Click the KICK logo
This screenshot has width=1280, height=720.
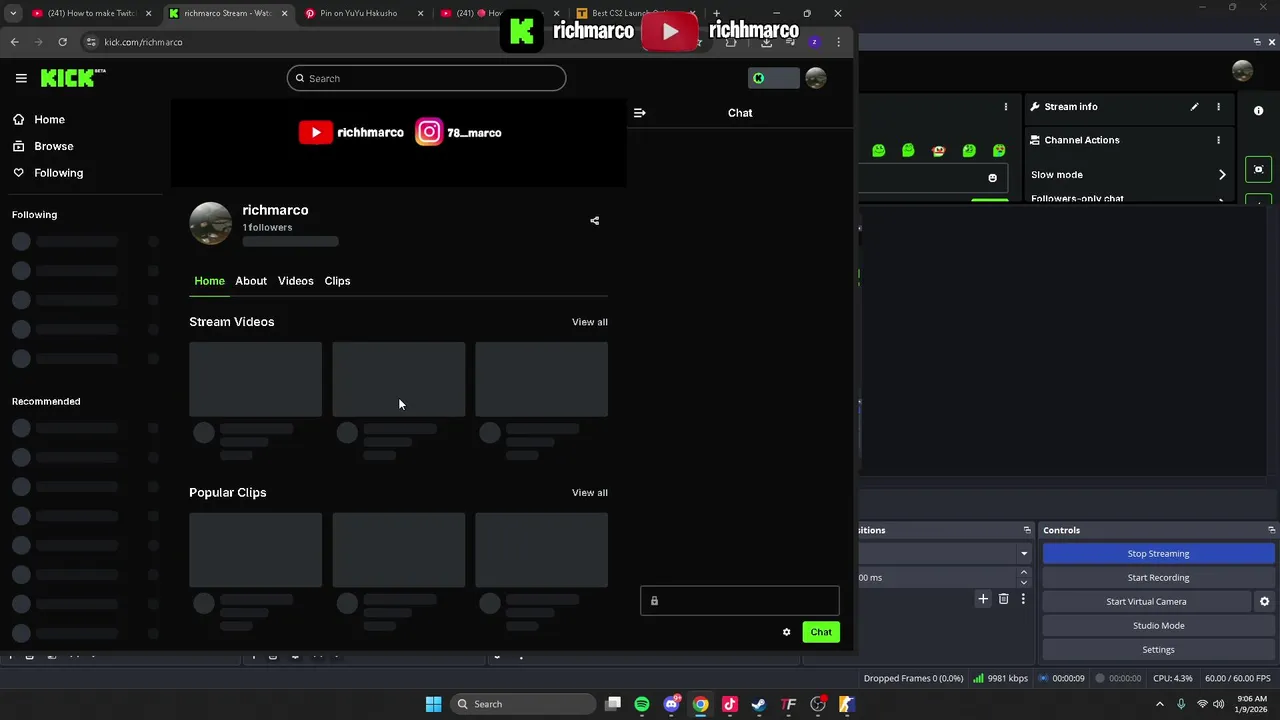(73, 78)
